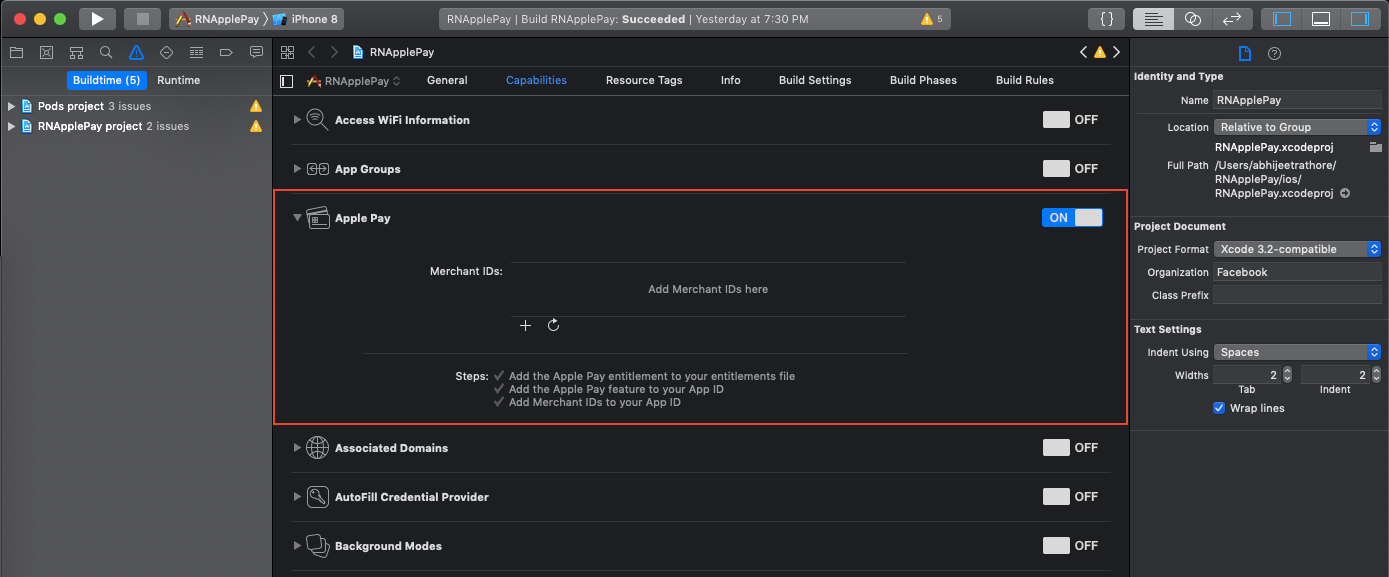
Task: Expand the Associated Domains section
Action: (x=297, y=448)
